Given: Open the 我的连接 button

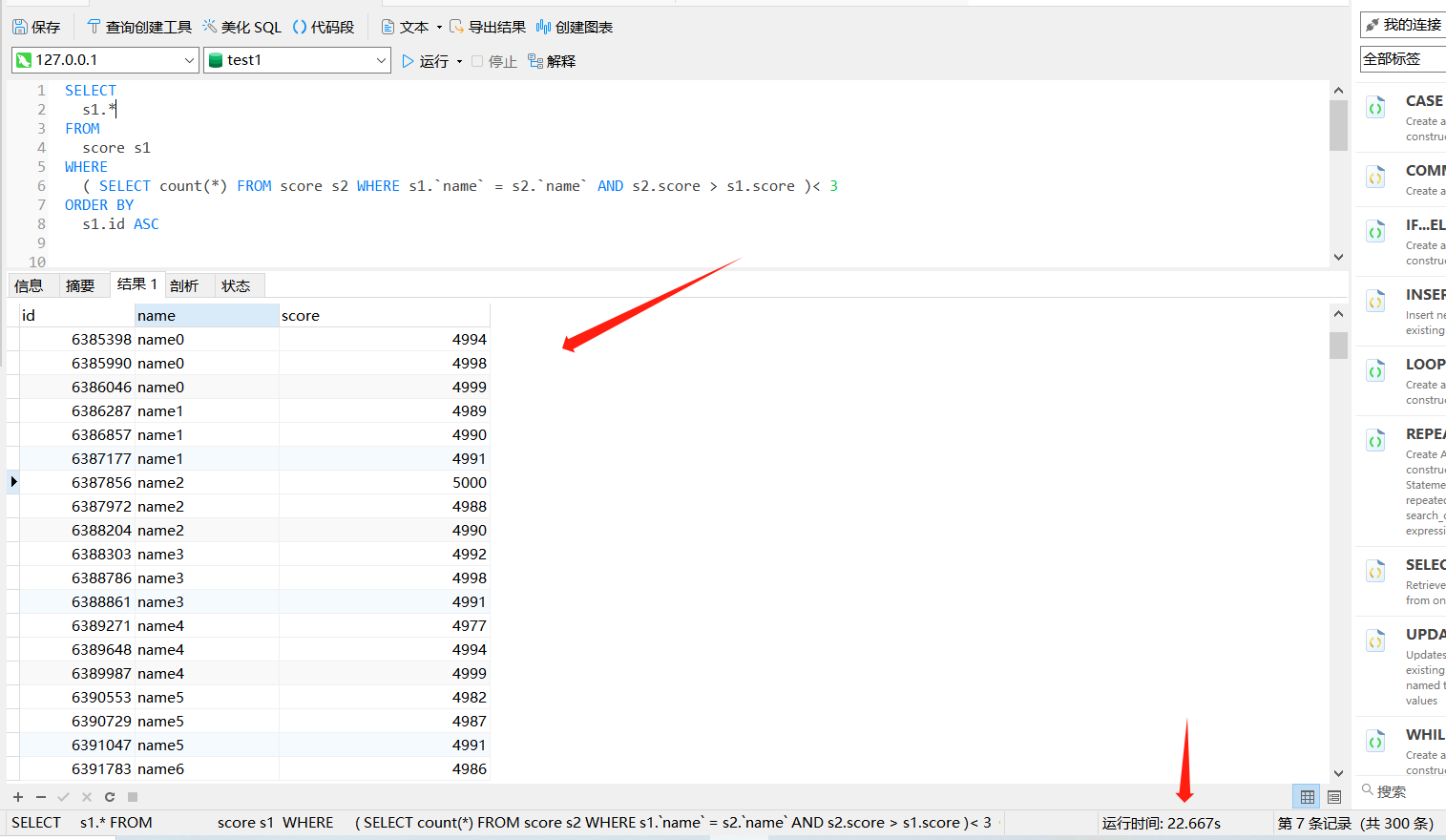Looking at the screenshot, I should (x=1403, y=25).
